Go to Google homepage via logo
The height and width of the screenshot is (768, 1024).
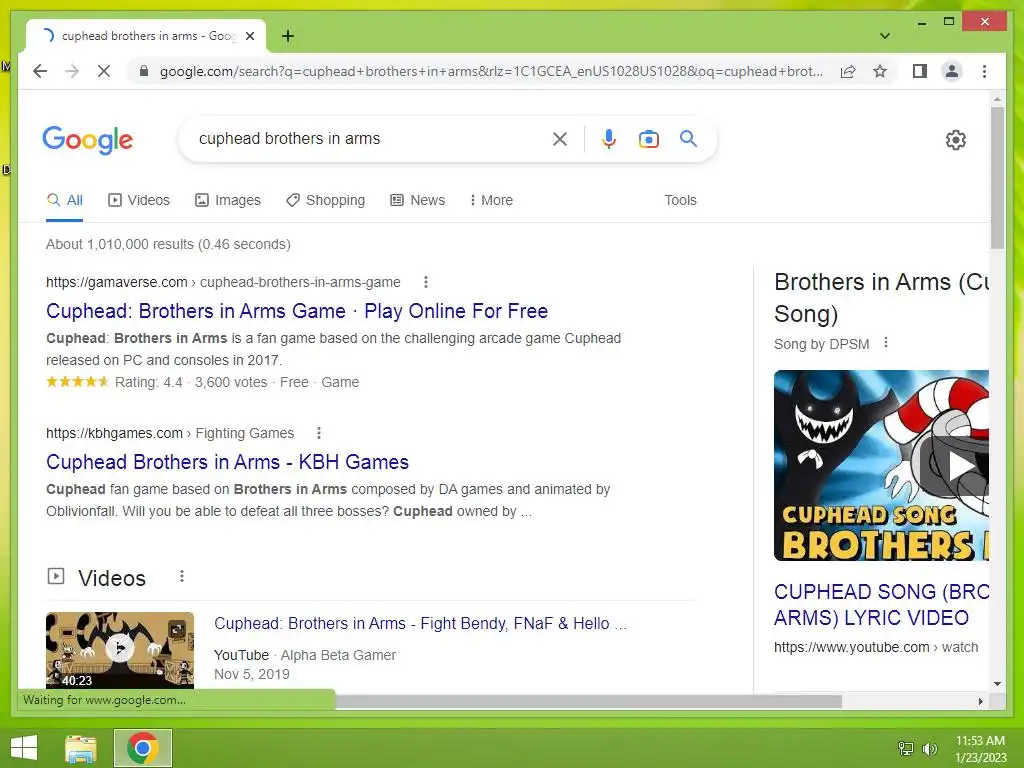(x=88, y=140)
